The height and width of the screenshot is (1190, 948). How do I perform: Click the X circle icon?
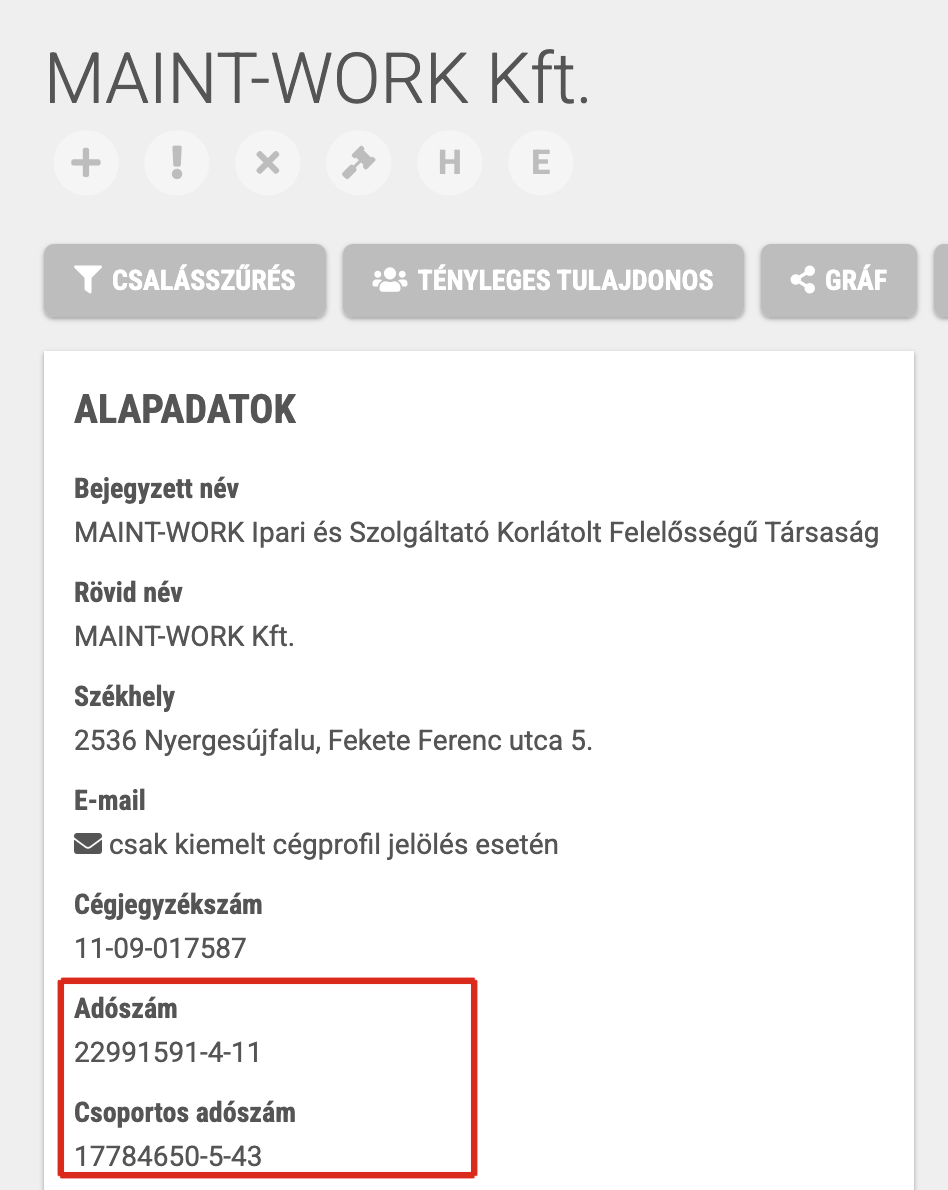268,162
